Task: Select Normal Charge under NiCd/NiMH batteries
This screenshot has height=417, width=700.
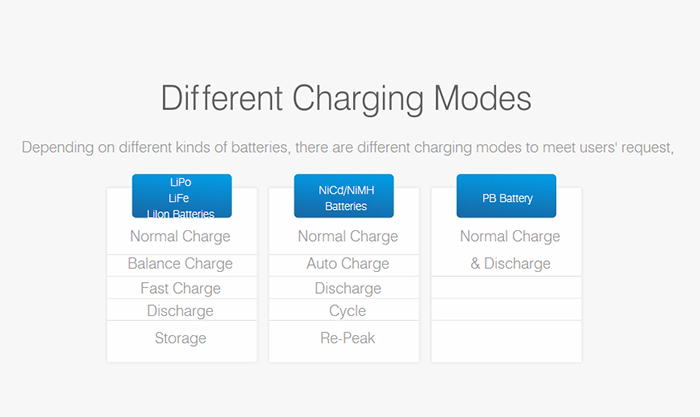Action: coord(347,237)
